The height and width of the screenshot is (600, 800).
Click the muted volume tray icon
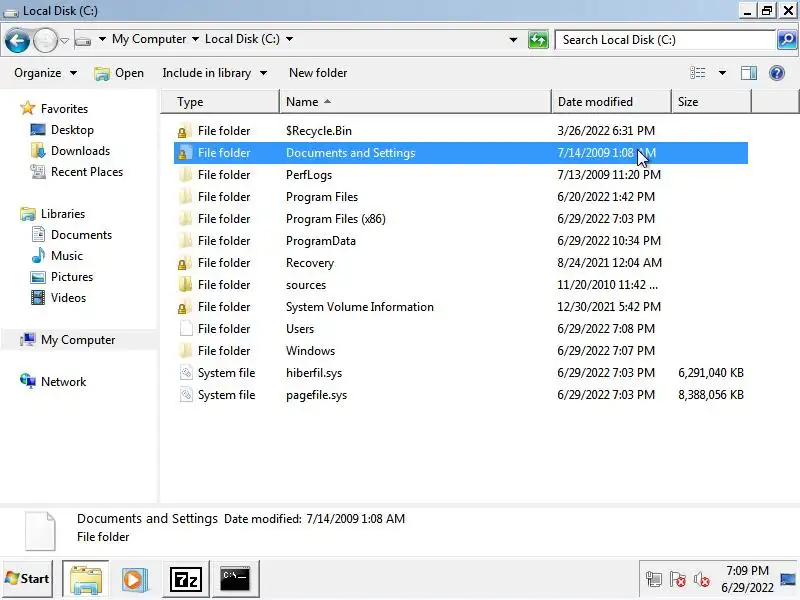point(702,579)
